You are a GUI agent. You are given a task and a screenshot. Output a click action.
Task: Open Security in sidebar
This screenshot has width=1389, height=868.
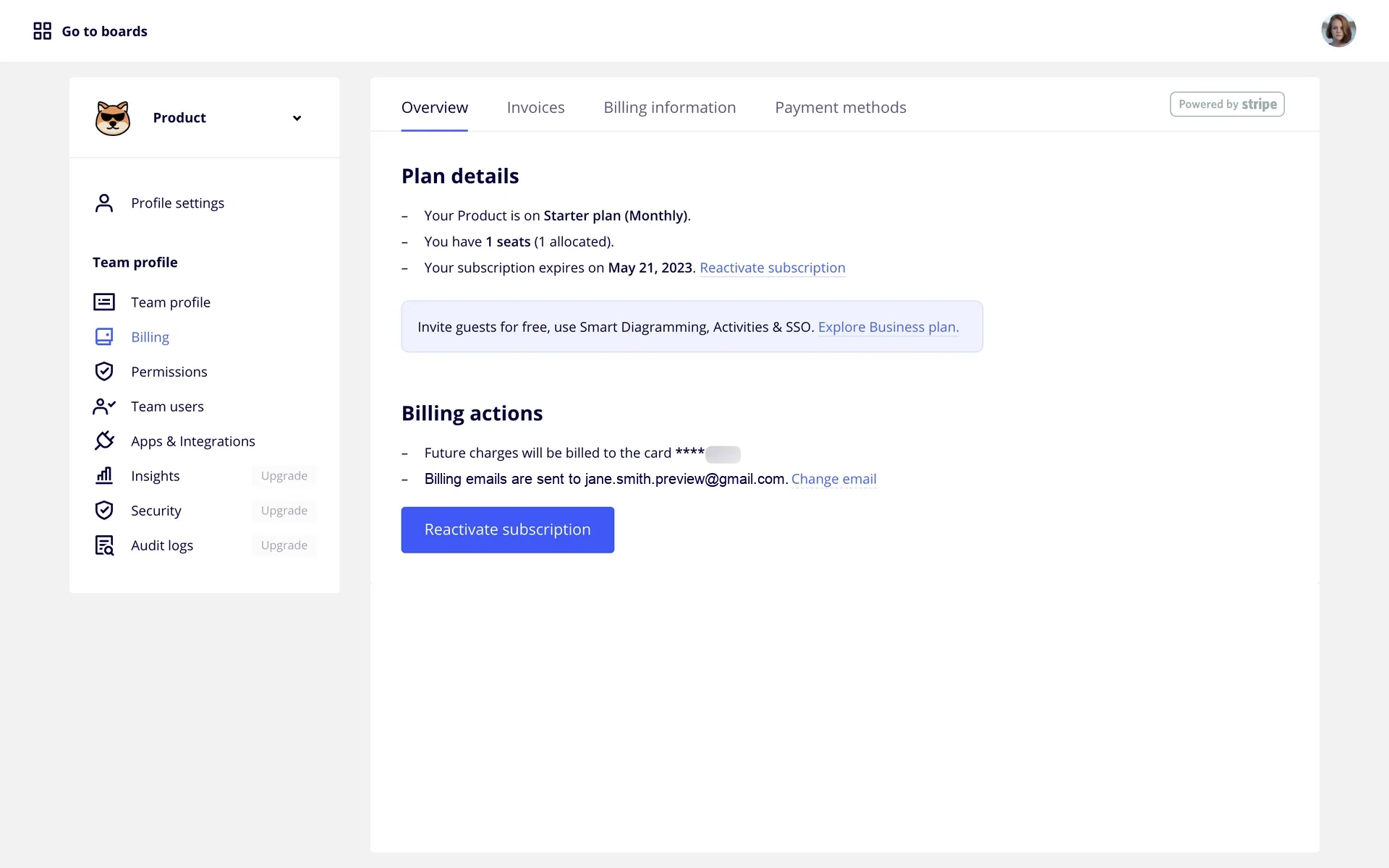tap(156, 511)
